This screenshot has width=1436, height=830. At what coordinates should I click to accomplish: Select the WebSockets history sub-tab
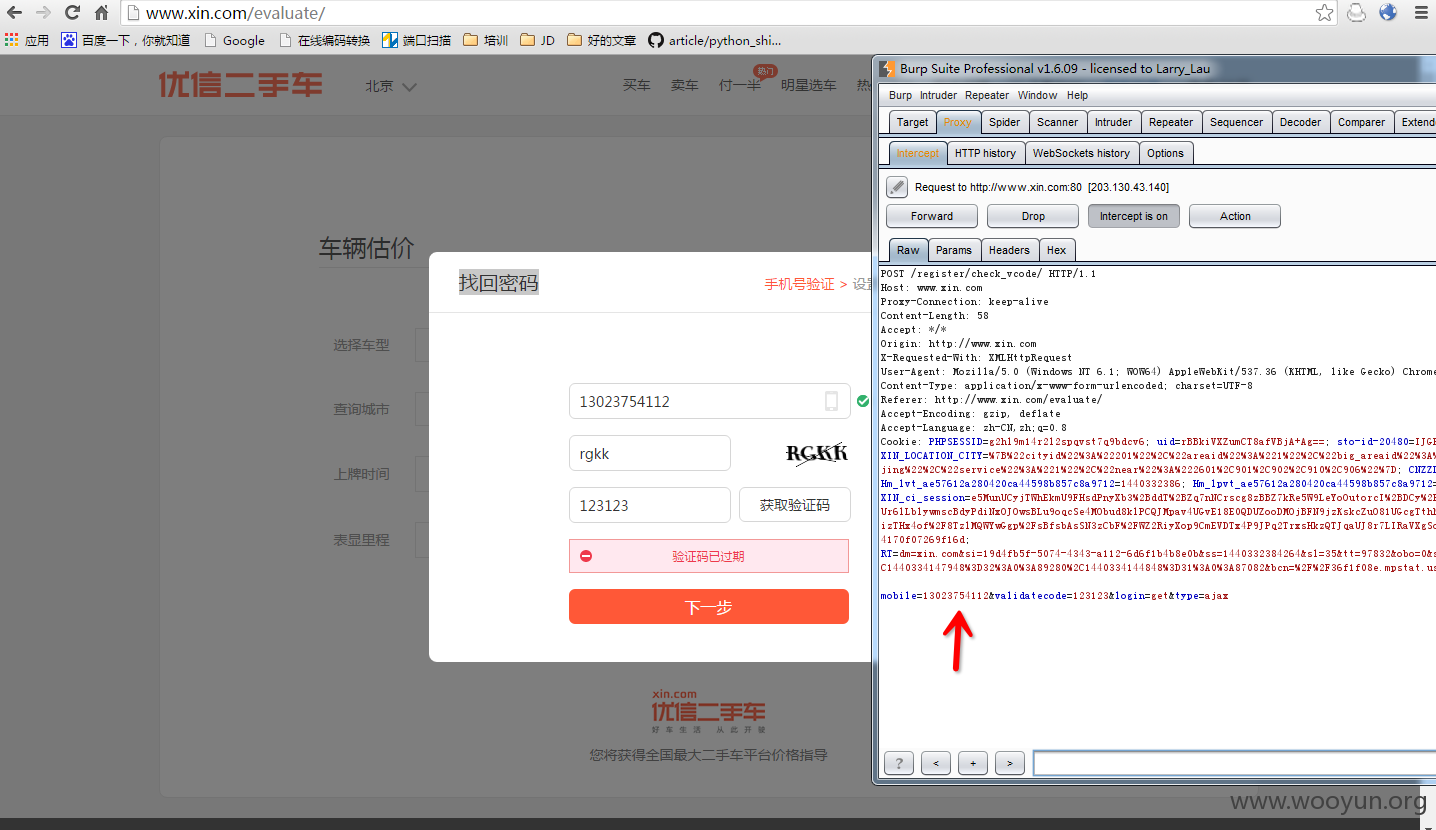(1081, 153)
